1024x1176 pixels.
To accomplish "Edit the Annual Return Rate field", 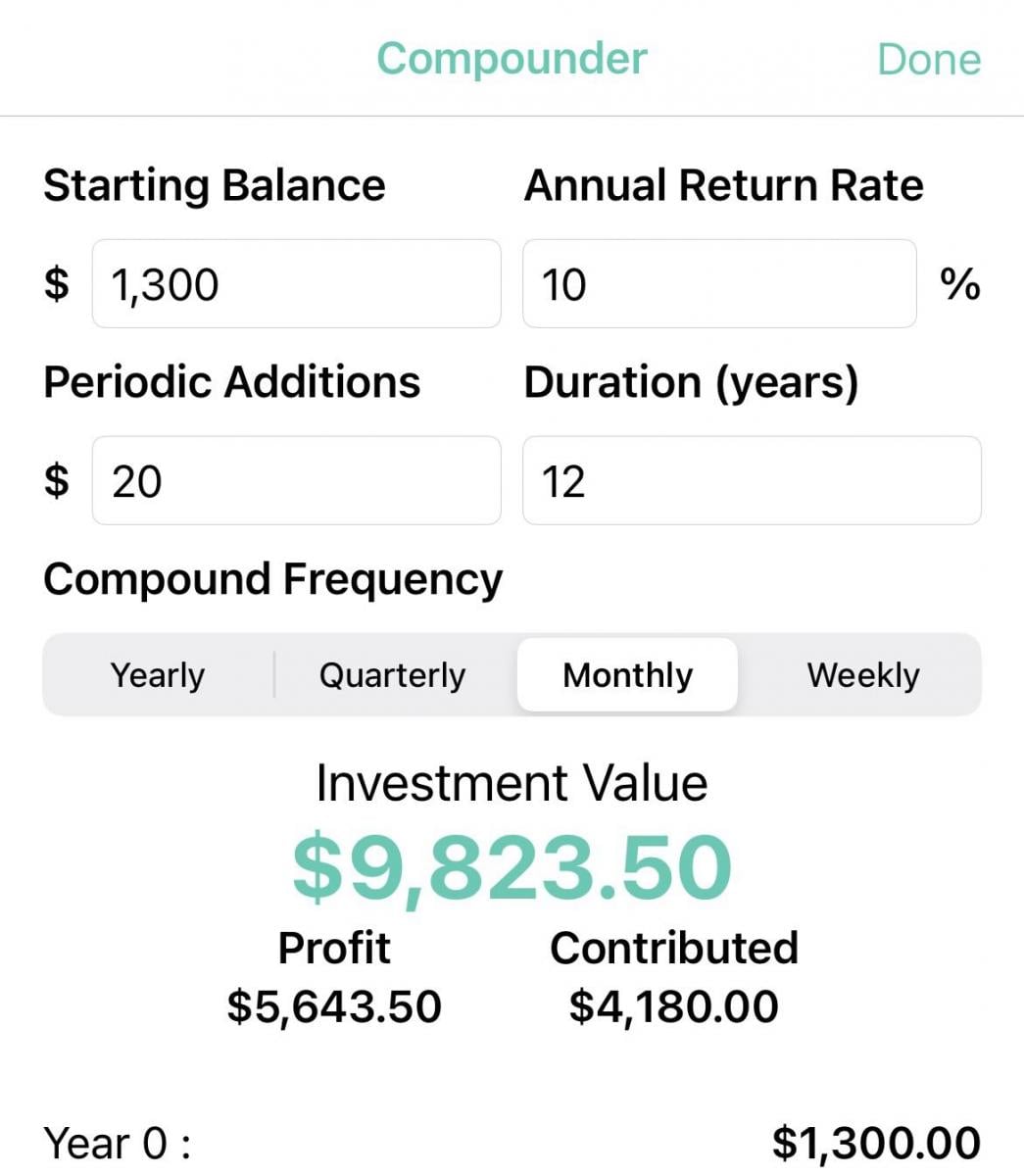I will click(x=719, y=284).
